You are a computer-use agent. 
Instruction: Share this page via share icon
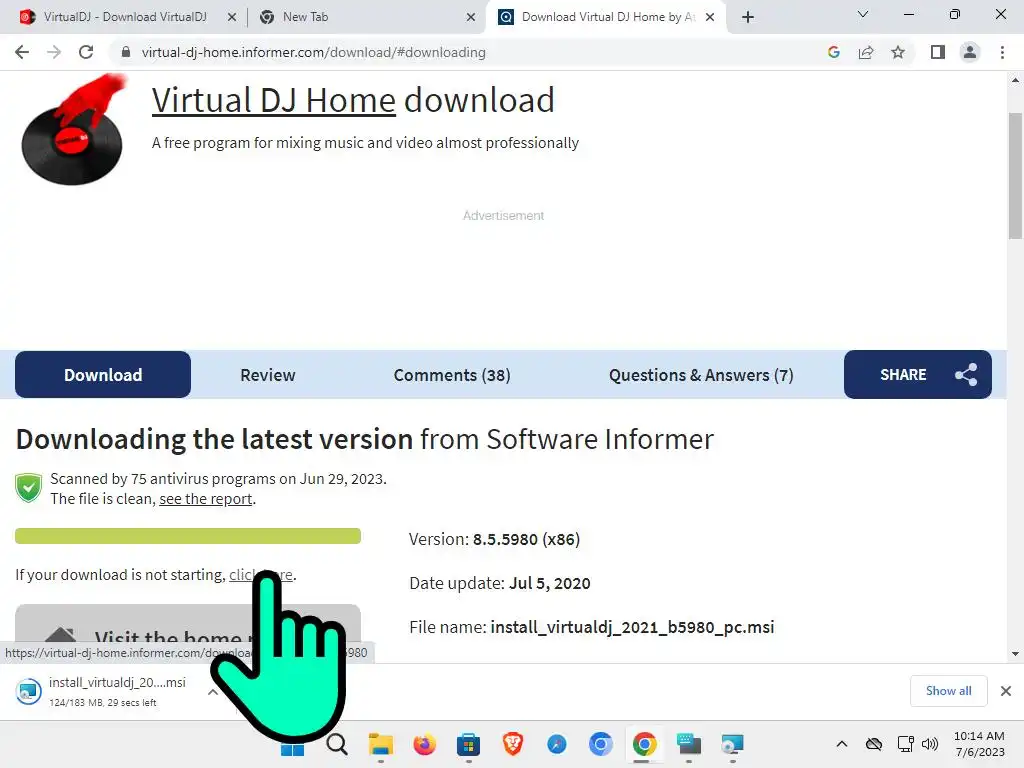tap(866, 52)
